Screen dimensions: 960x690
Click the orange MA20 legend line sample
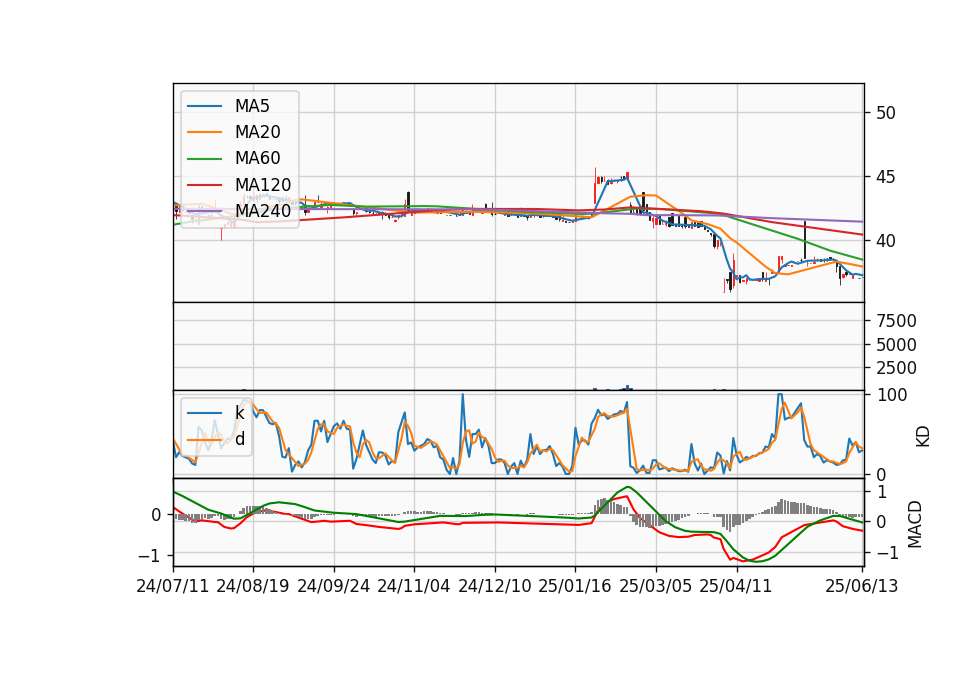click(x=204, y=132)
